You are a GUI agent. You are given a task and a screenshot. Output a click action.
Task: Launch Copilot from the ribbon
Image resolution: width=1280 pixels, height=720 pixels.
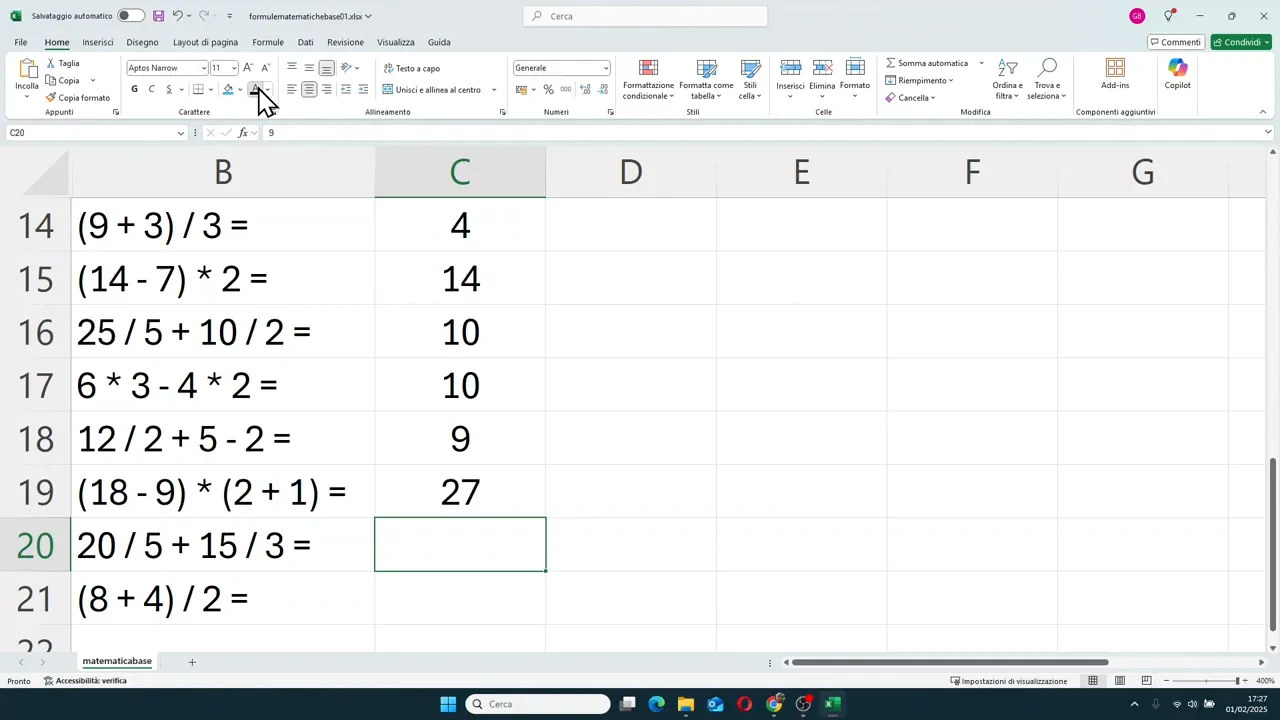tap(1177, 74)
